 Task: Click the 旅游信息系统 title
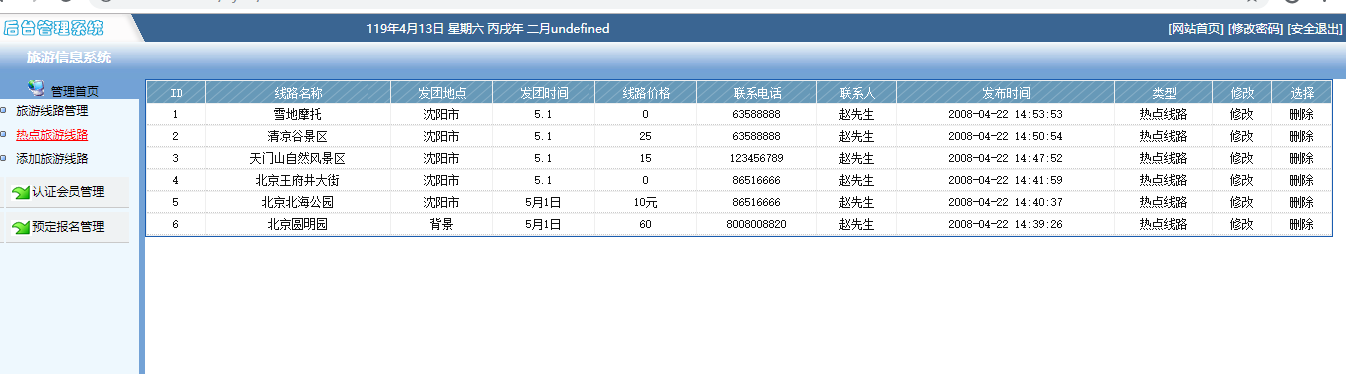coord(69,58)
